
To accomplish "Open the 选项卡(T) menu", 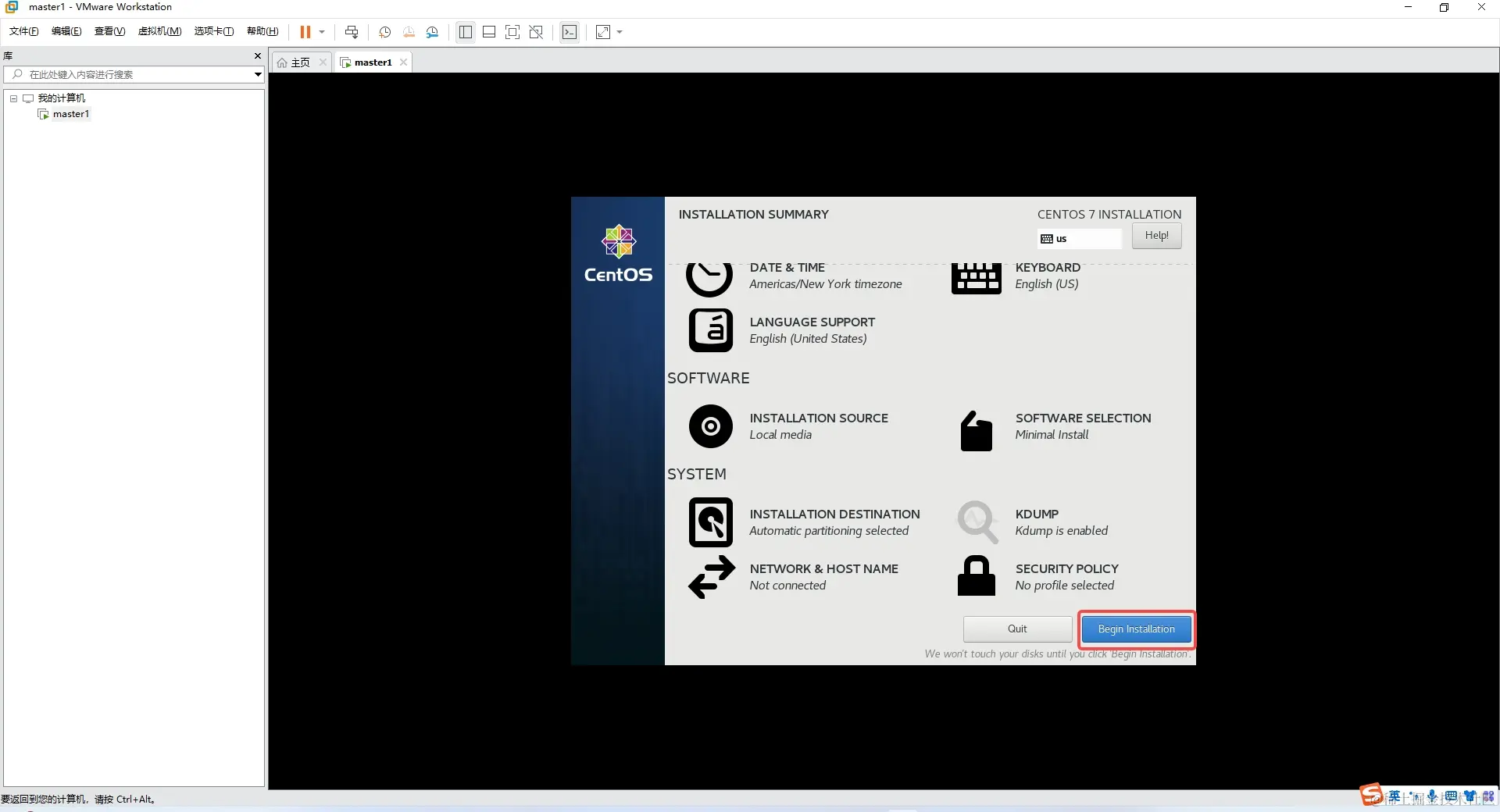I will point(213,31).
